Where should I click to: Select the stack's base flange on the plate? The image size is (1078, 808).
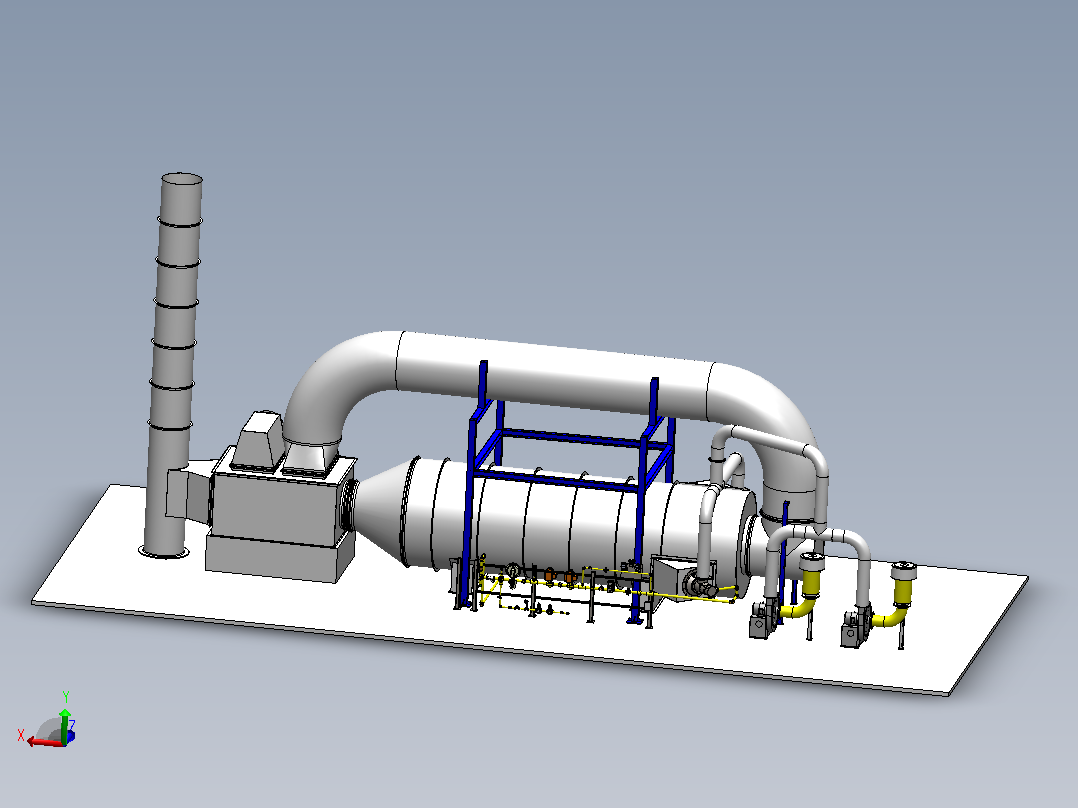164,551
